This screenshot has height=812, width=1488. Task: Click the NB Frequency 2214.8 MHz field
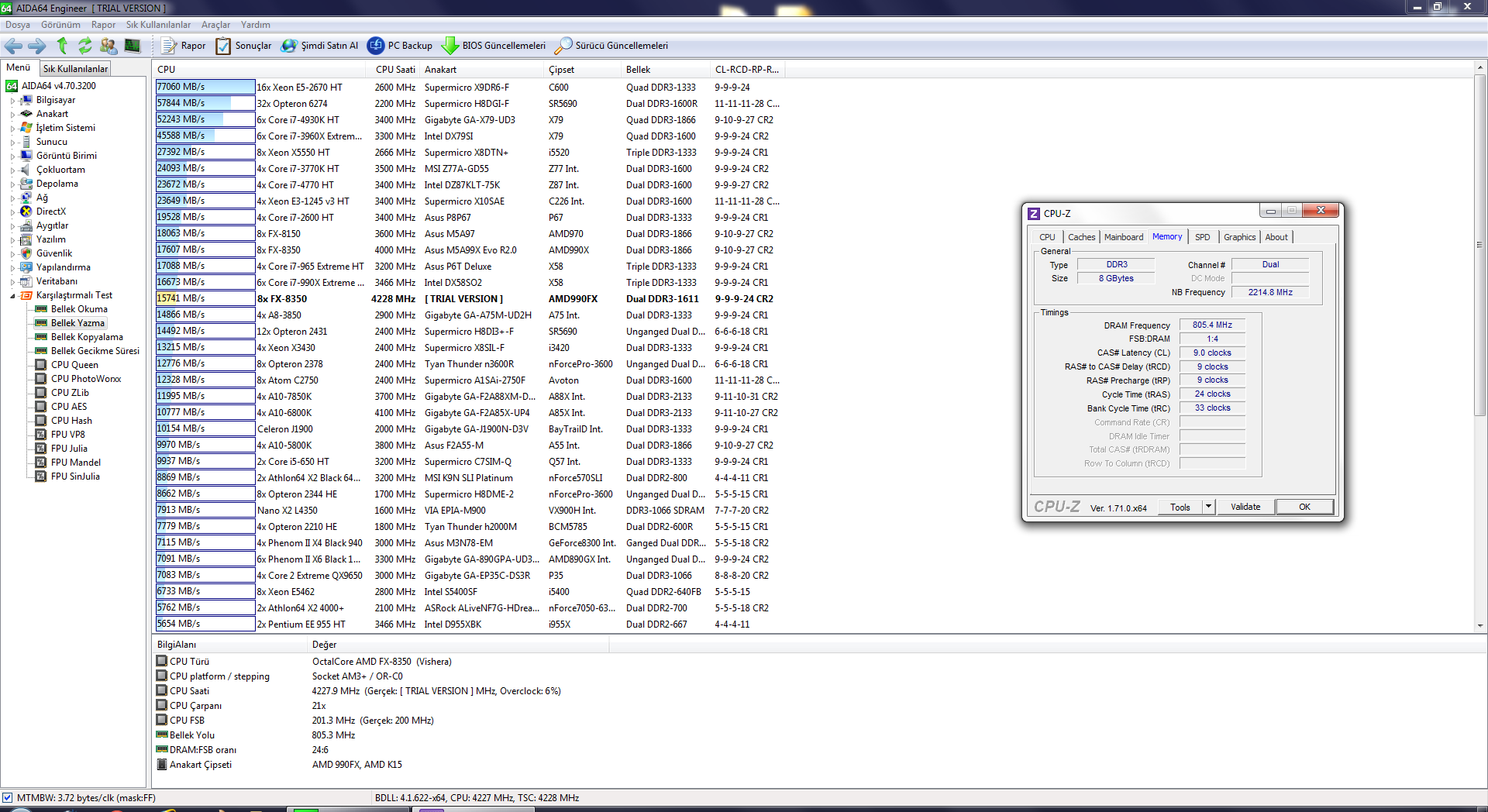click(1270, 292)
